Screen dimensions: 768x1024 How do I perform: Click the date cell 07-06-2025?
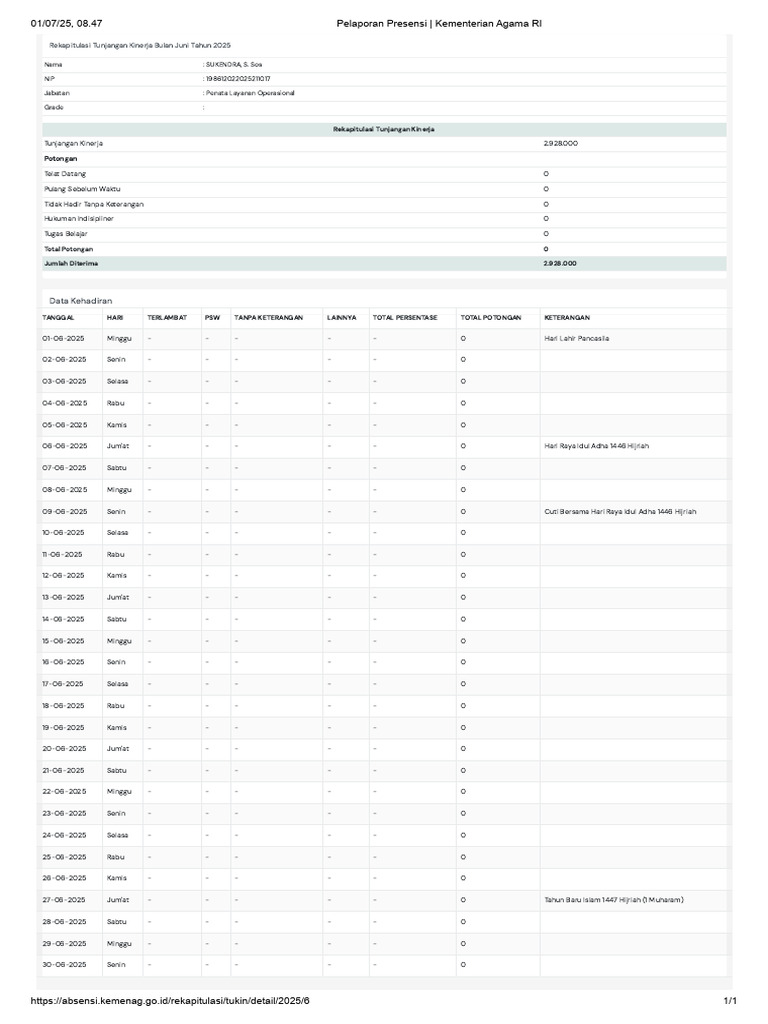tap(65, 468)
